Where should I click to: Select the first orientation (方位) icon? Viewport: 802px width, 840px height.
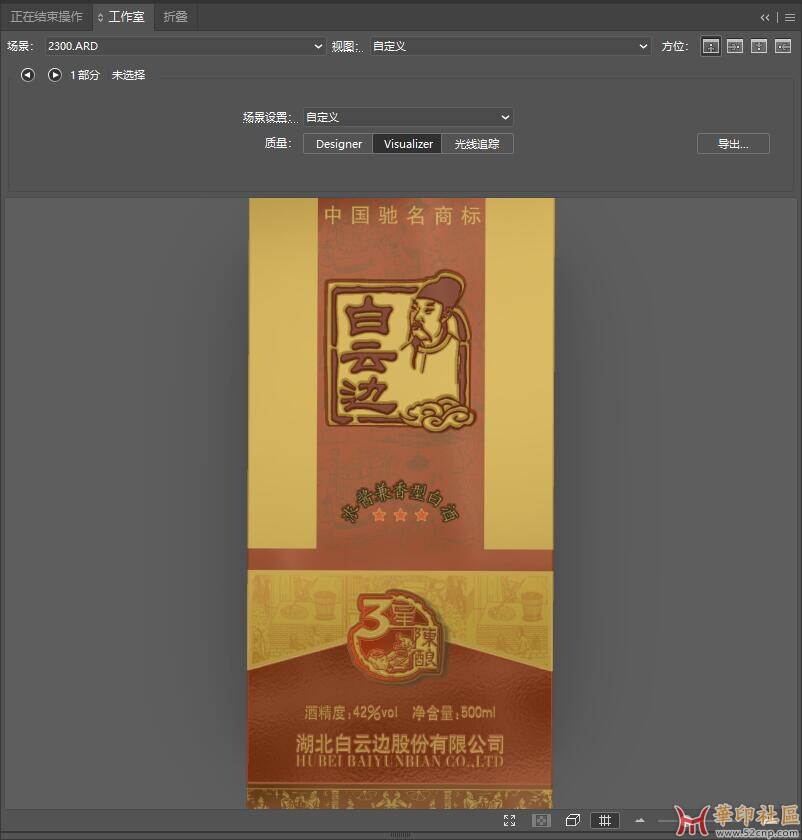pyautogui.click(x=710, y=47)
